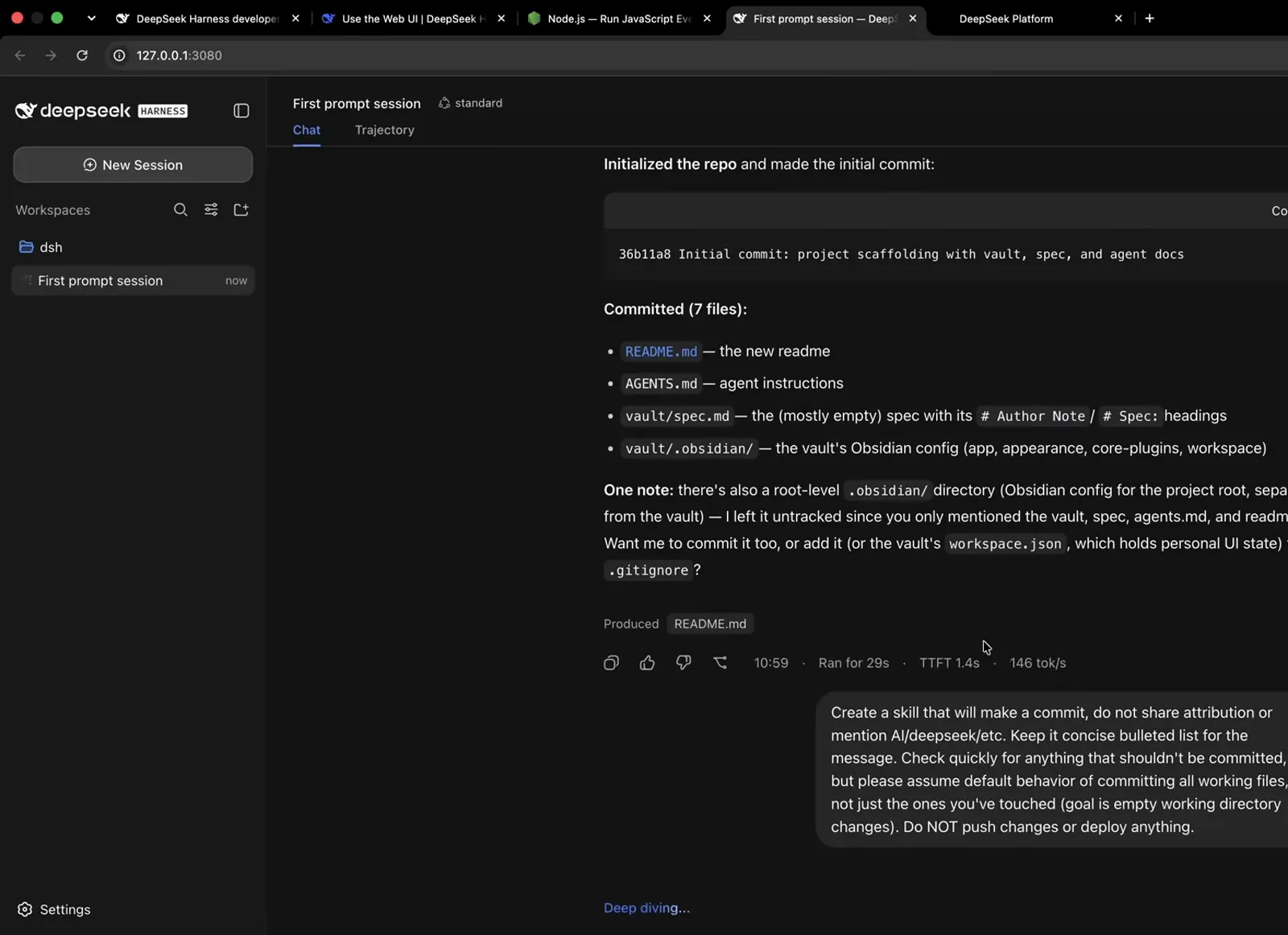Click the session title First prompt session
The height and width of the screenshot is (935, 1288).
pos(357,104)
